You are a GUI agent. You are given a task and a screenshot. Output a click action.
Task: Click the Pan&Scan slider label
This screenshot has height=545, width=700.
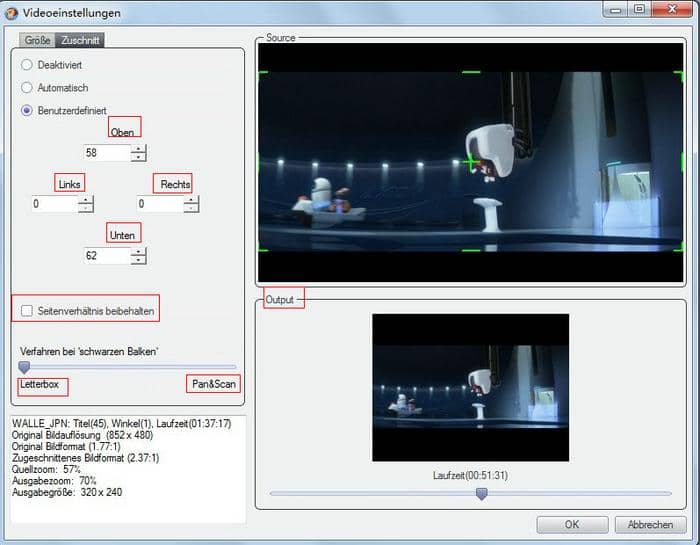click(x=214, y=384)
